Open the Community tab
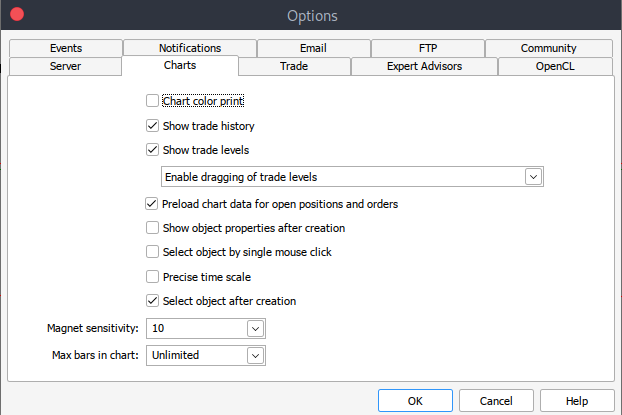The width and height of the screenshot is (622, 415). (x=548, y=48)
